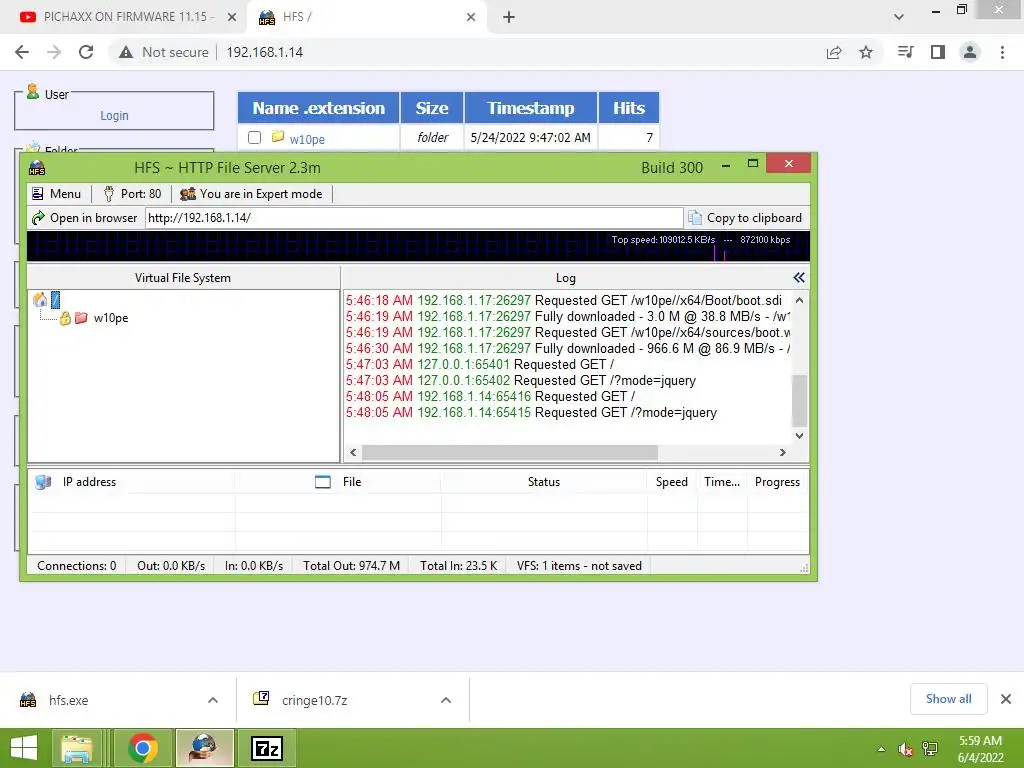Image resolution: width=1024 pixels, height=768 pixels.
Task: Select the w10pe folder in Virtual File System
Action: point(110,318)
